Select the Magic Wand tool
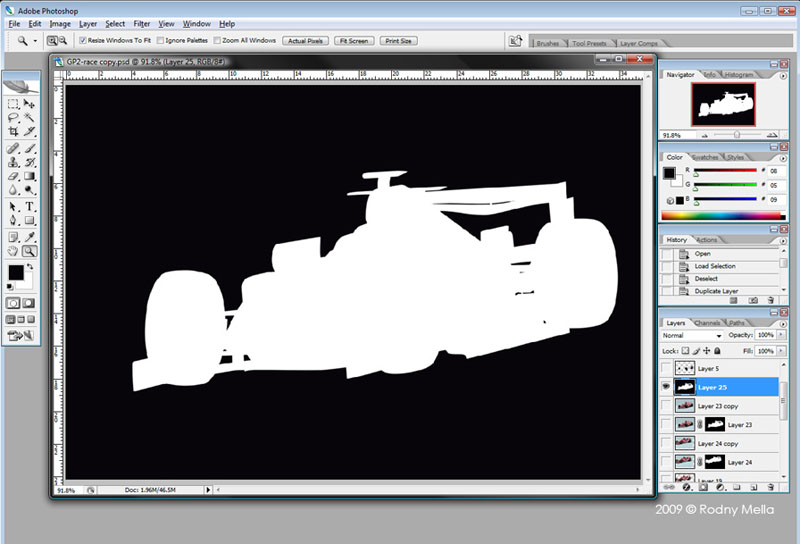Viewport: 800px width, 544px height. coord(30,117)
